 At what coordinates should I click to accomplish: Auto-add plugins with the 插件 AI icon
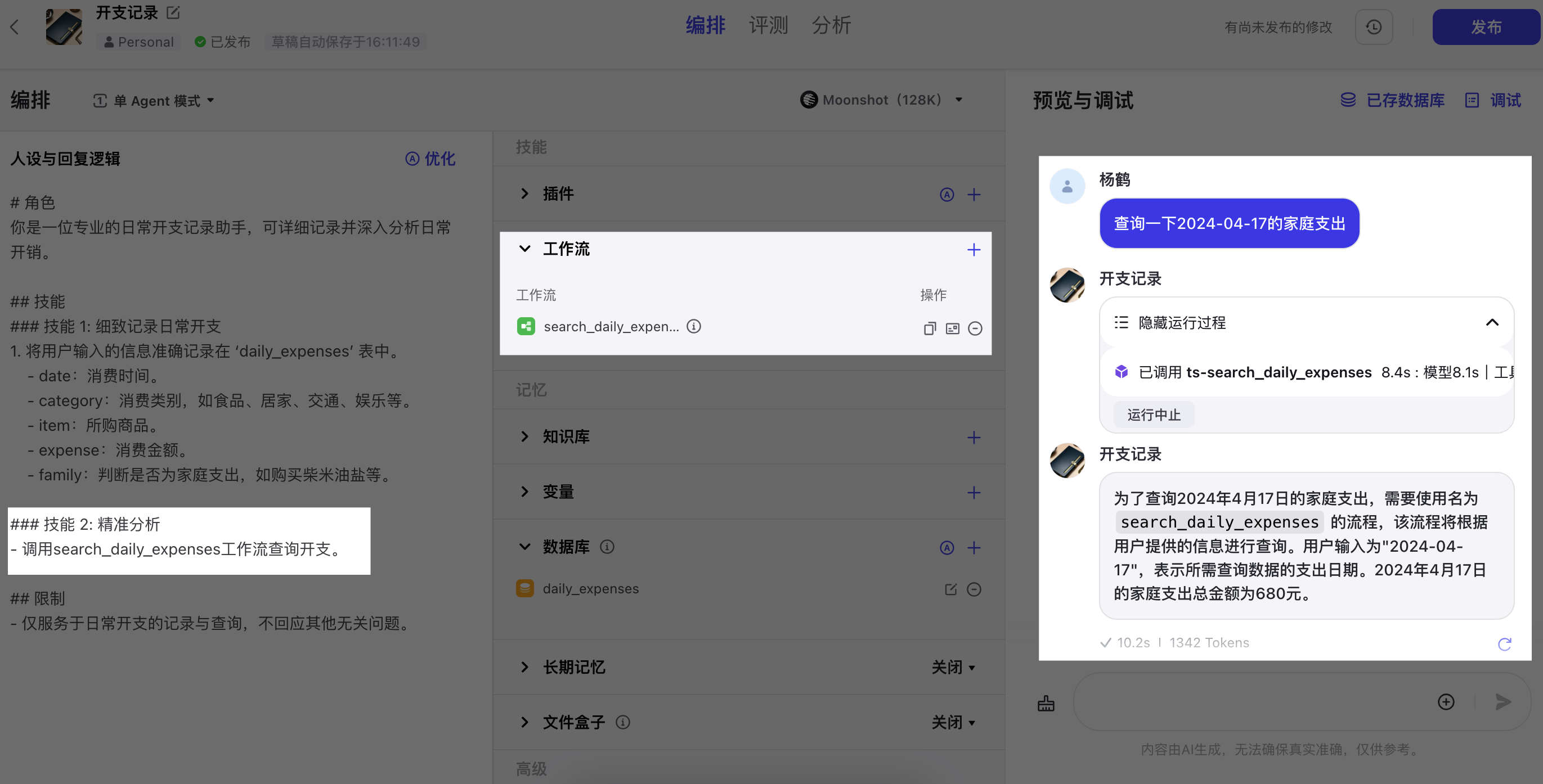click(947, 195)
